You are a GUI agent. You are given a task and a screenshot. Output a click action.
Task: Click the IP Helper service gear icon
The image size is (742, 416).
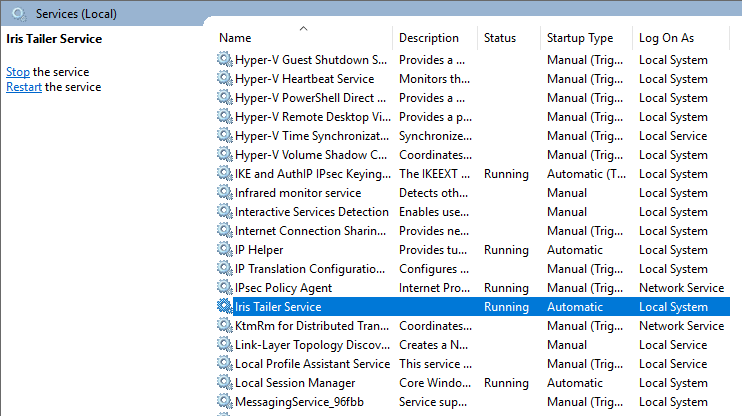point(224,250)
